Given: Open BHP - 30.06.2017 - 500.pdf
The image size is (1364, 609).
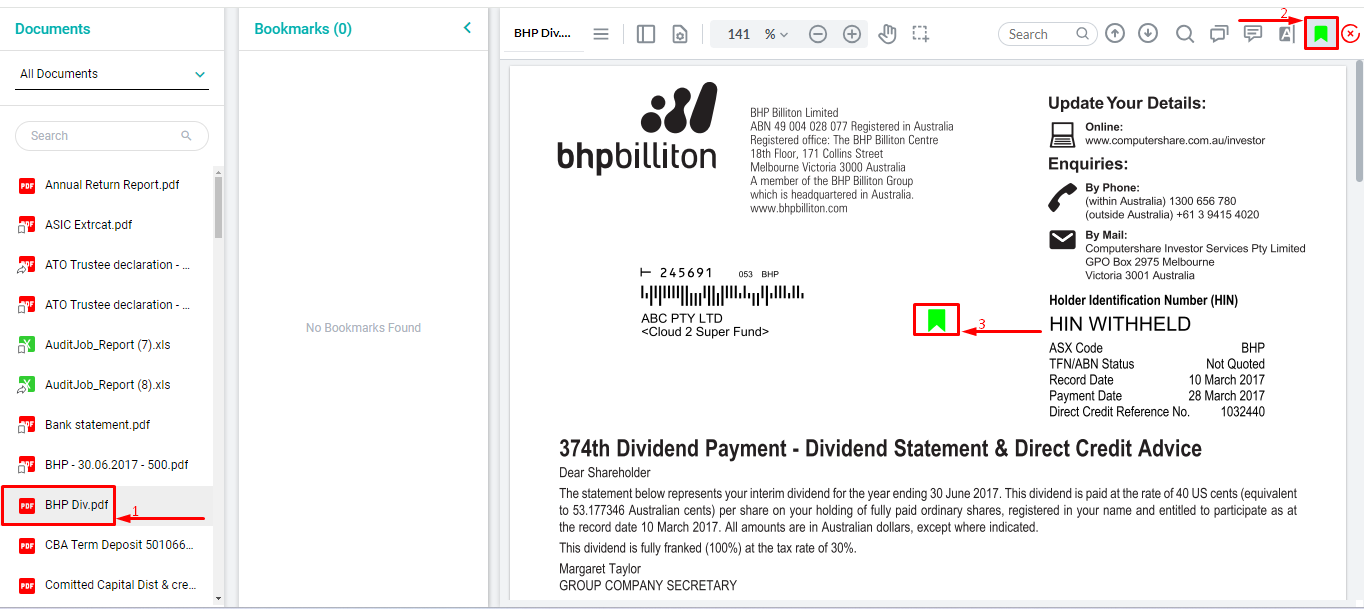Looking at the screenshot, I should tap(116, 465).
